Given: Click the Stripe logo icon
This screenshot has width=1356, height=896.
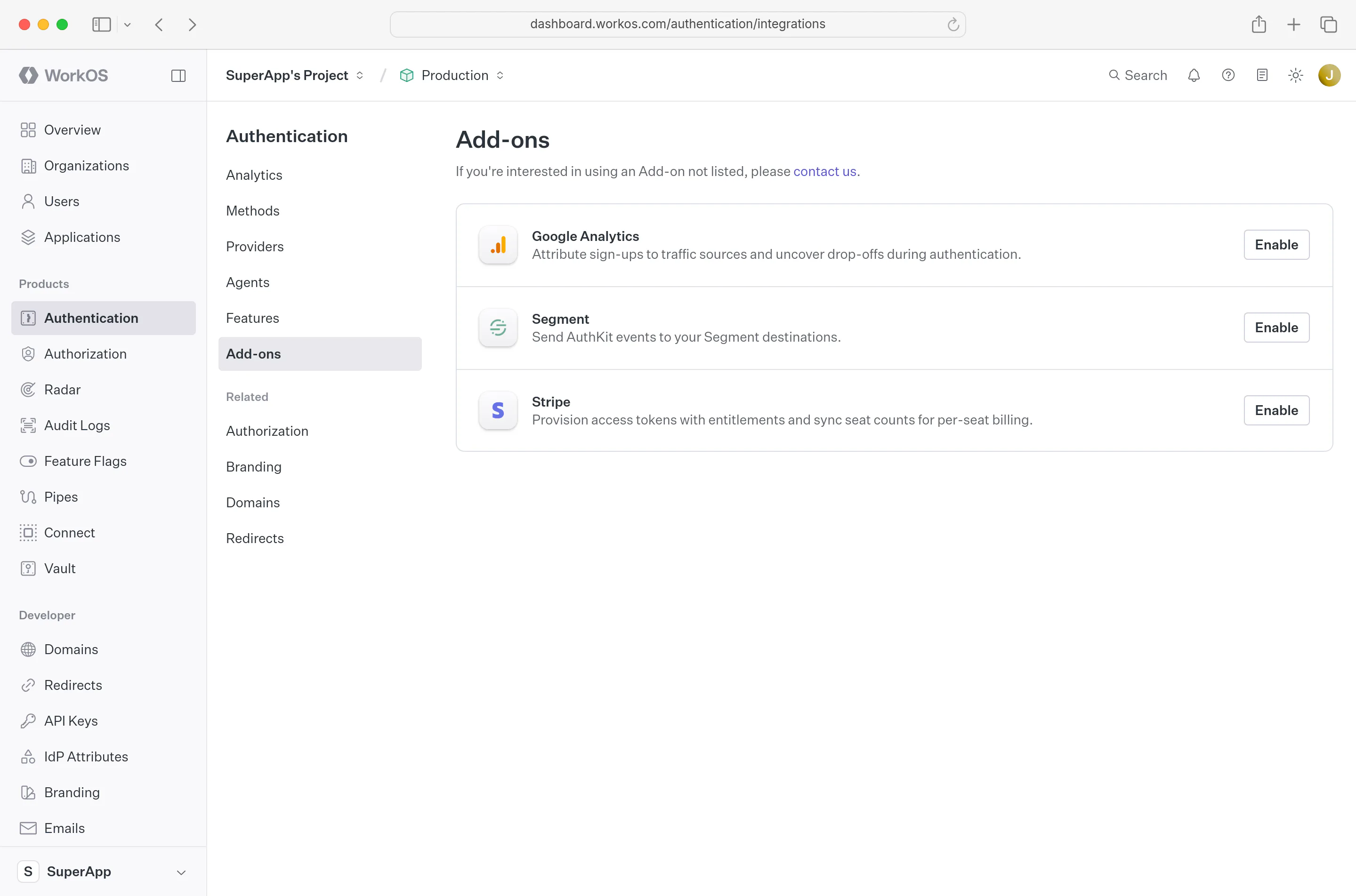Looking at the screenshot, I should (x=498, y=411).
